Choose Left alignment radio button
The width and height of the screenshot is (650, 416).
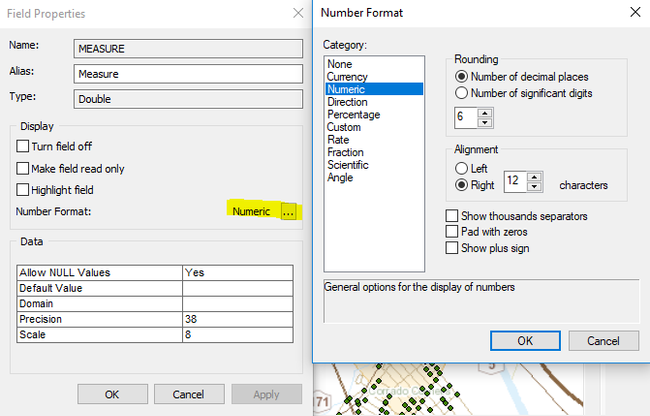pos(461,169)
